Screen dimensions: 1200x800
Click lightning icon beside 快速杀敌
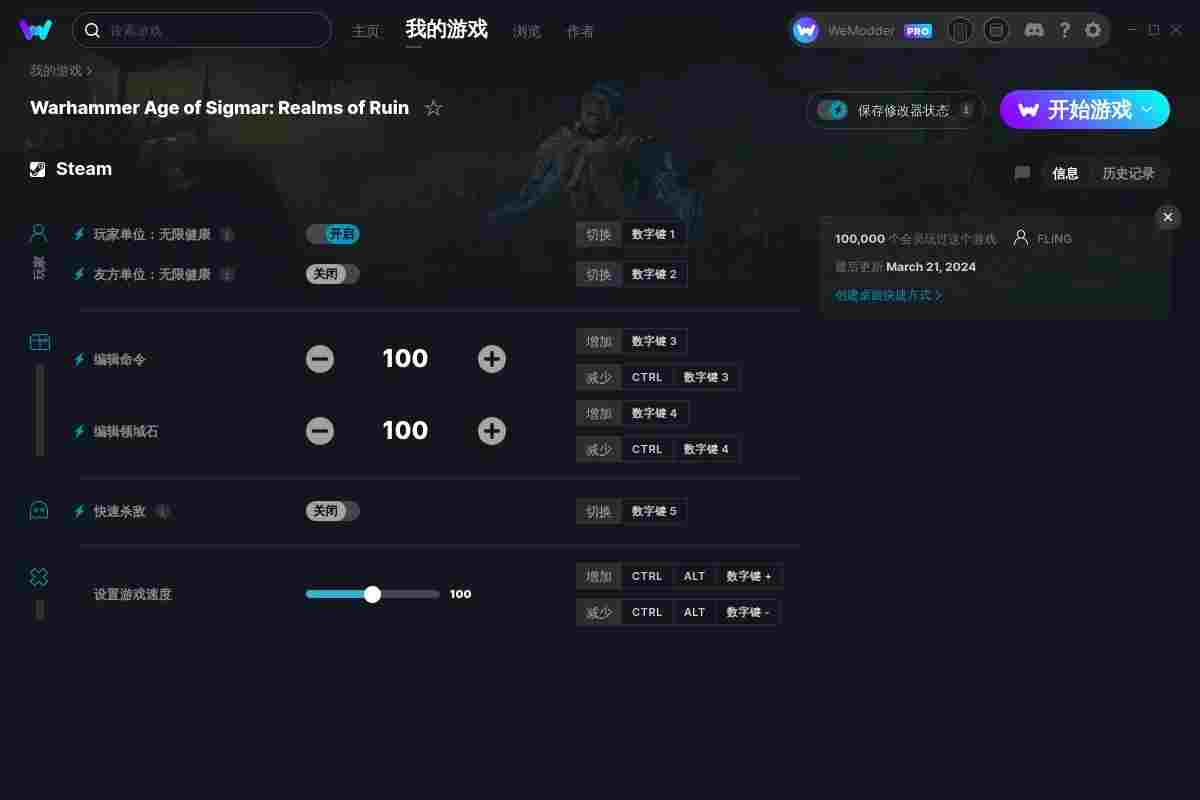[79, 511]
